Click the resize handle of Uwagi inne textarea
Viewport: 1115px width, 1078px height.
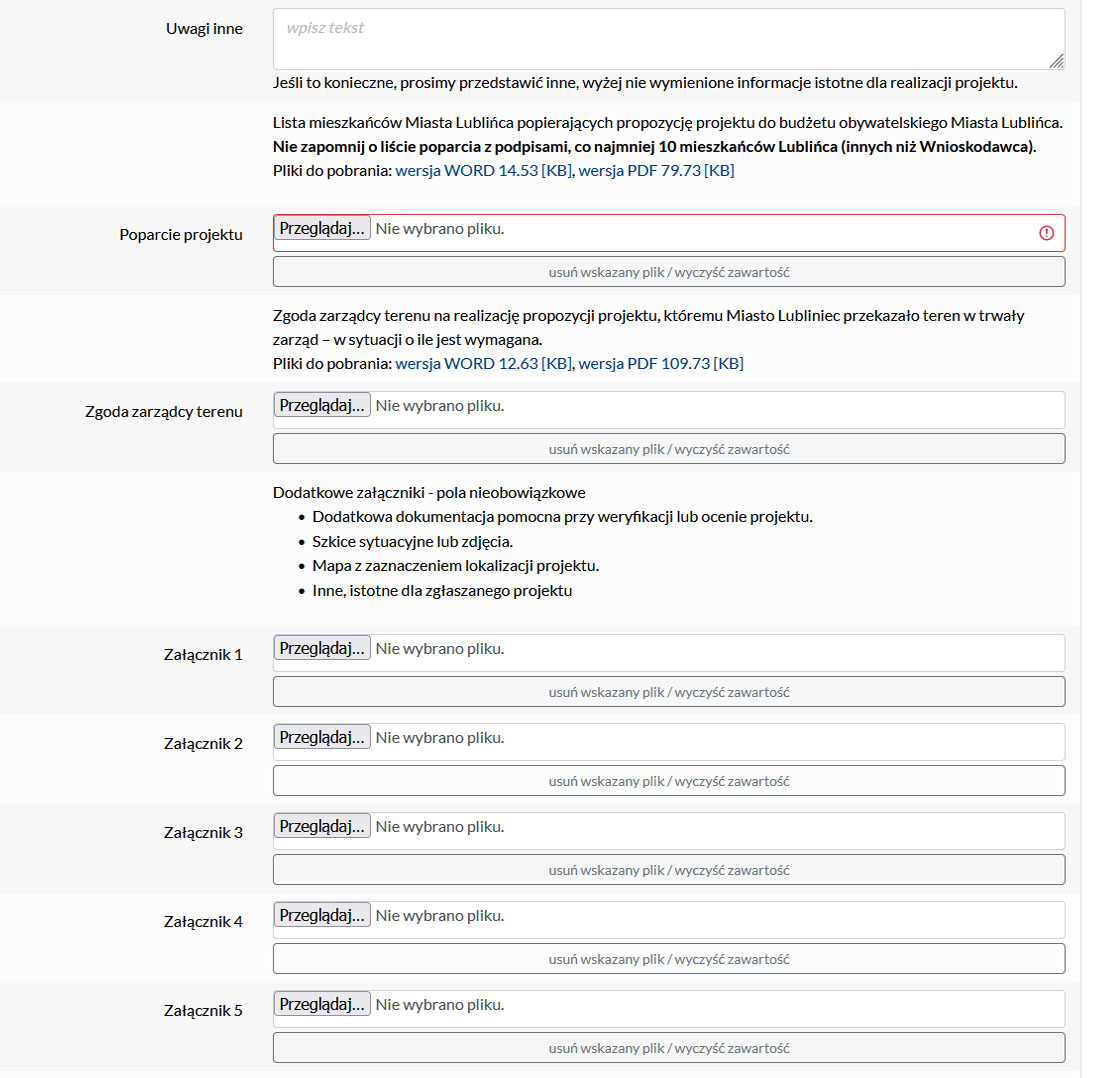1057,61
